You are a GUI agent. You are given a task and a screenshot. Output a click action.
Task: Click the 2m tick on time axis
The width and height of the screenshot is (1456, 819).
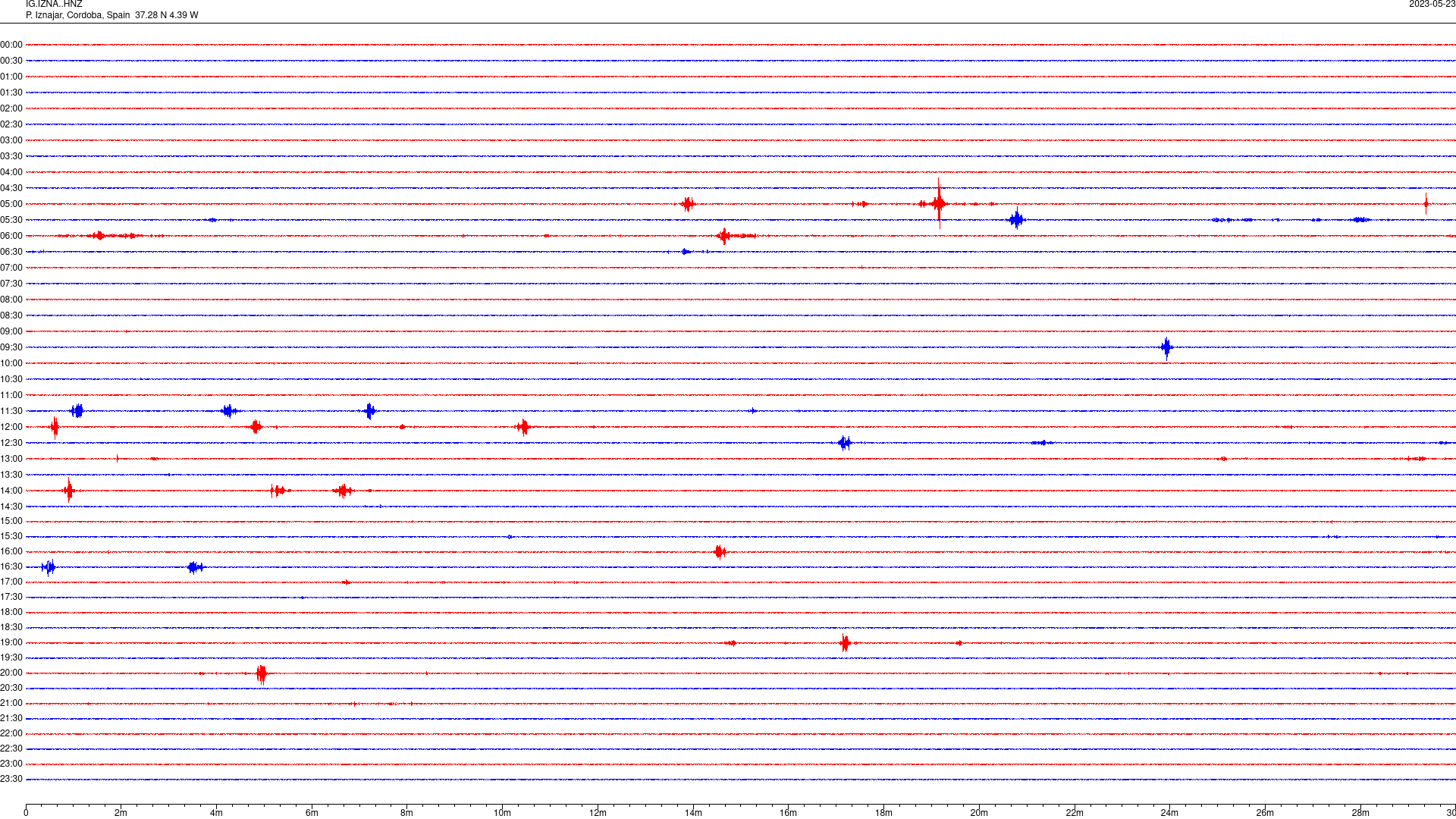tap(121, 813)
